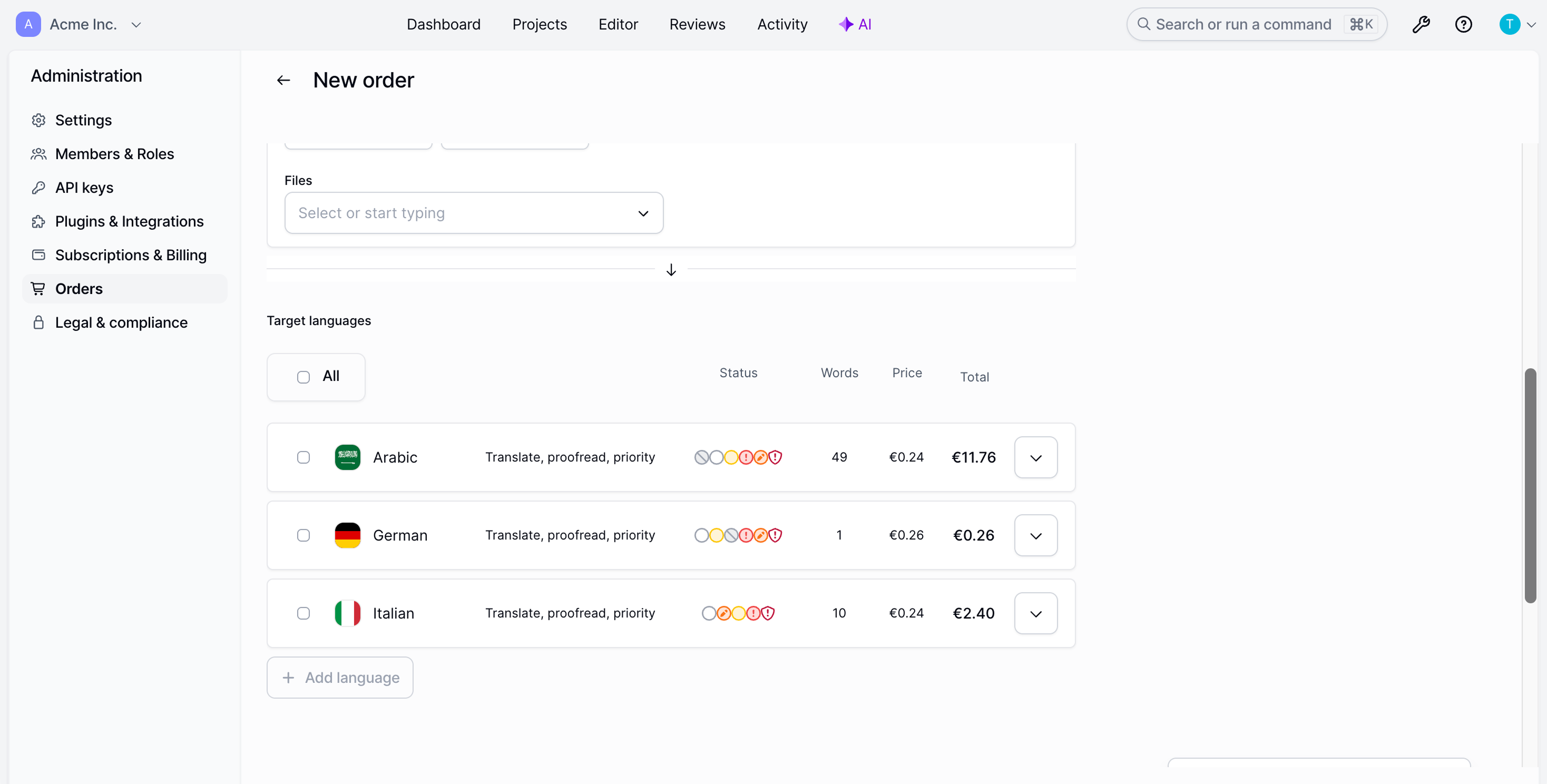
Task: Open the Projects tab
Action: coord(539,25)
